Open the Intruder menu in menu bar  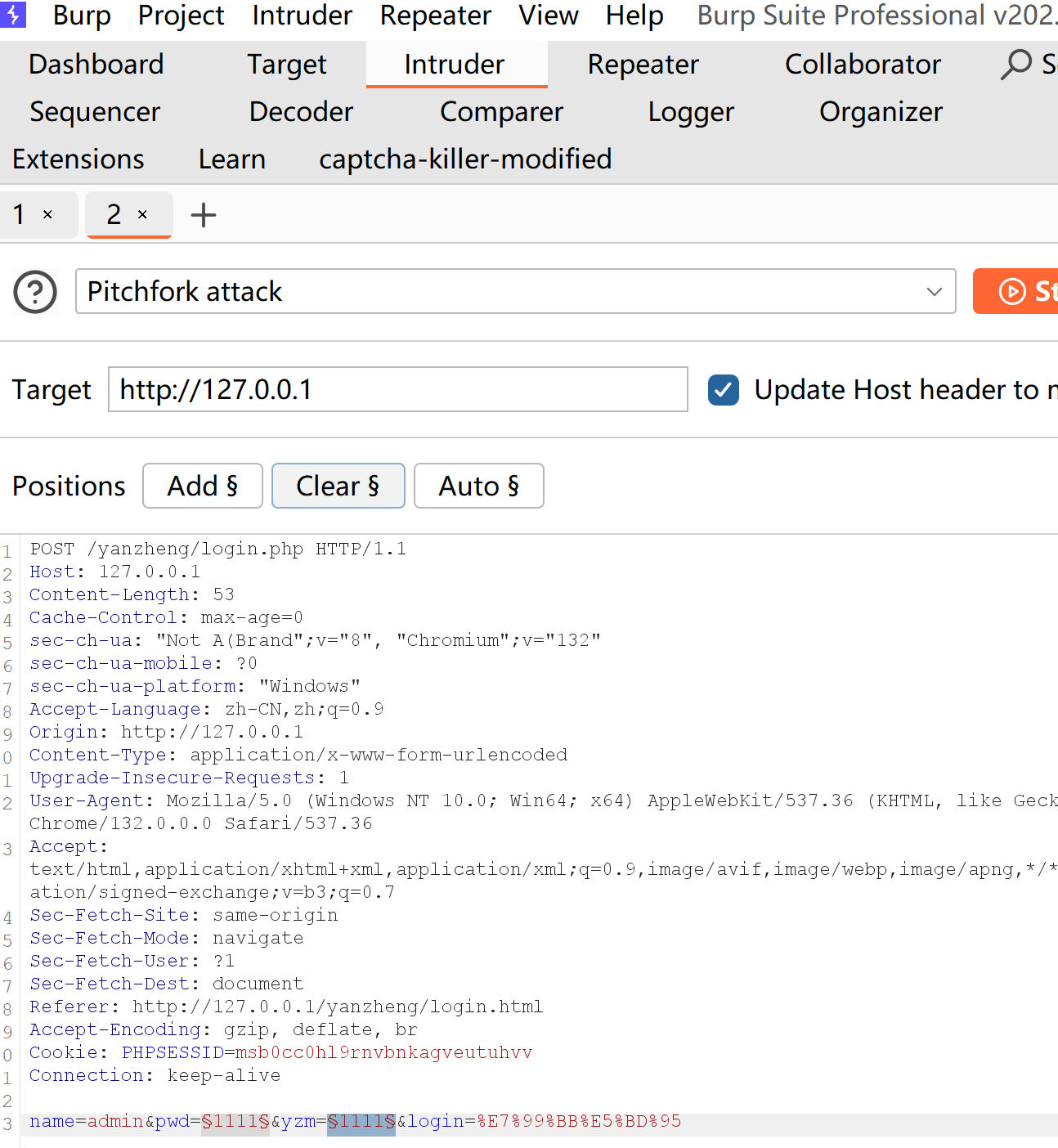point(302,15)
